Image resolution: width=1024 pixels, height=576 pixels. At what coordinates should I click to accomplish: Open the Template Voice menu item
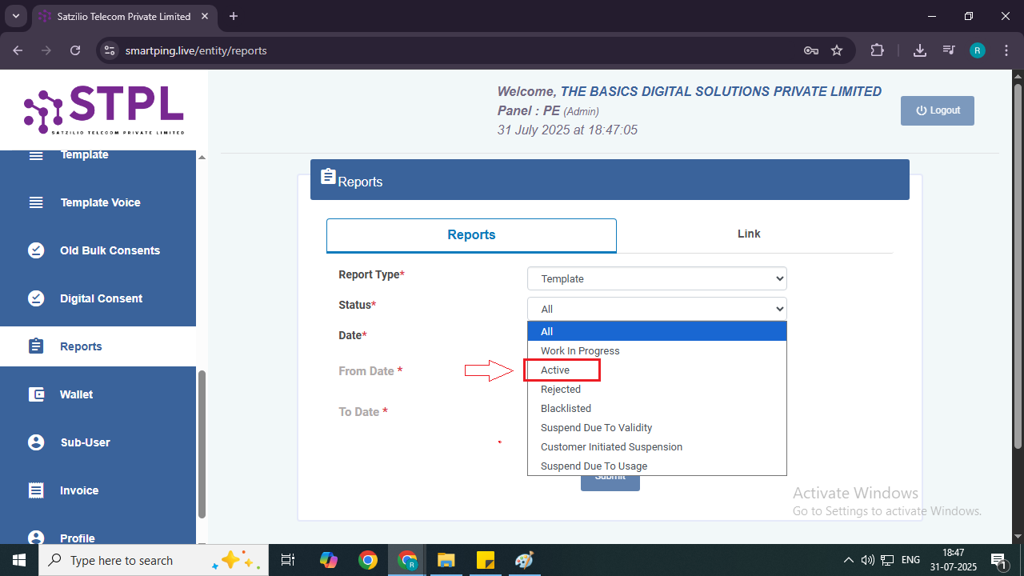[98, 202]
